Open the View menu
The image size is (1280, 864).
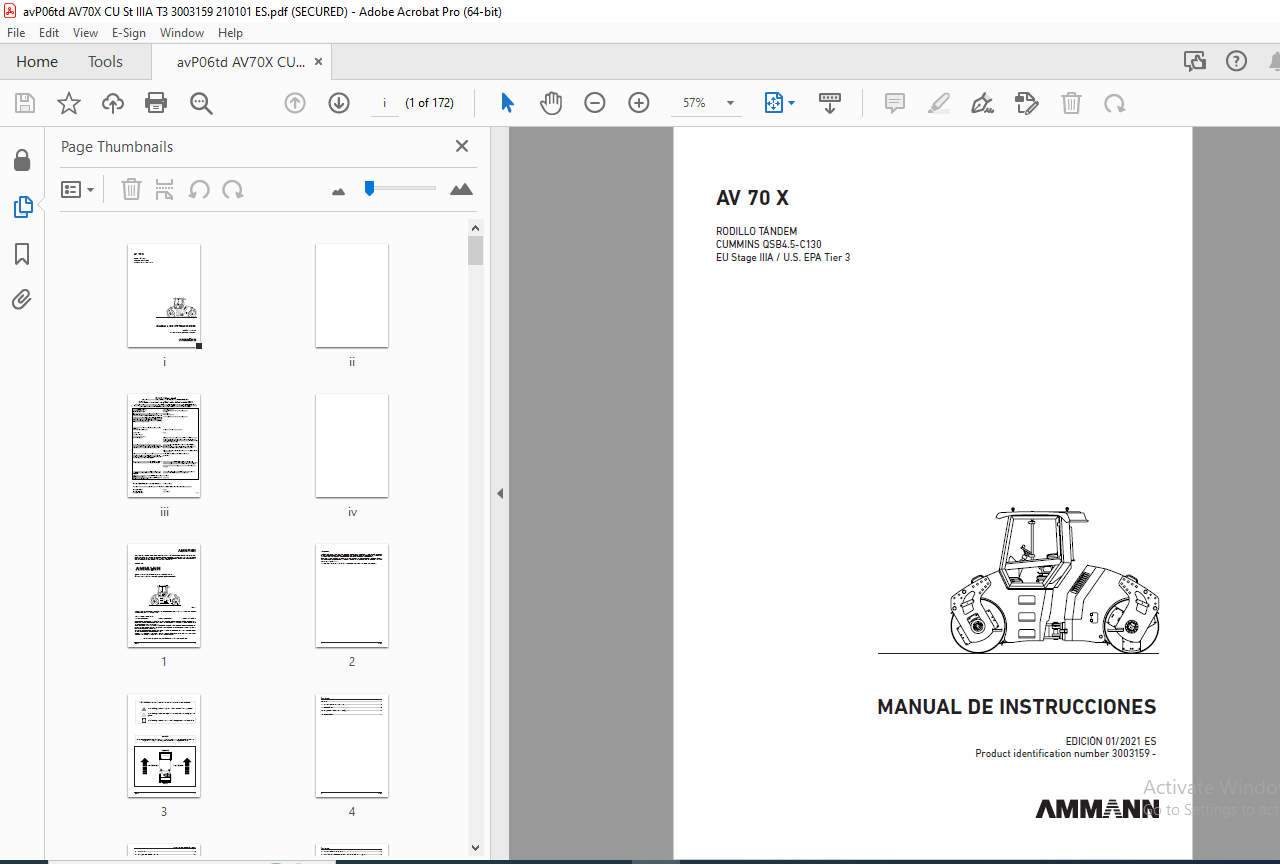point(85,32)
